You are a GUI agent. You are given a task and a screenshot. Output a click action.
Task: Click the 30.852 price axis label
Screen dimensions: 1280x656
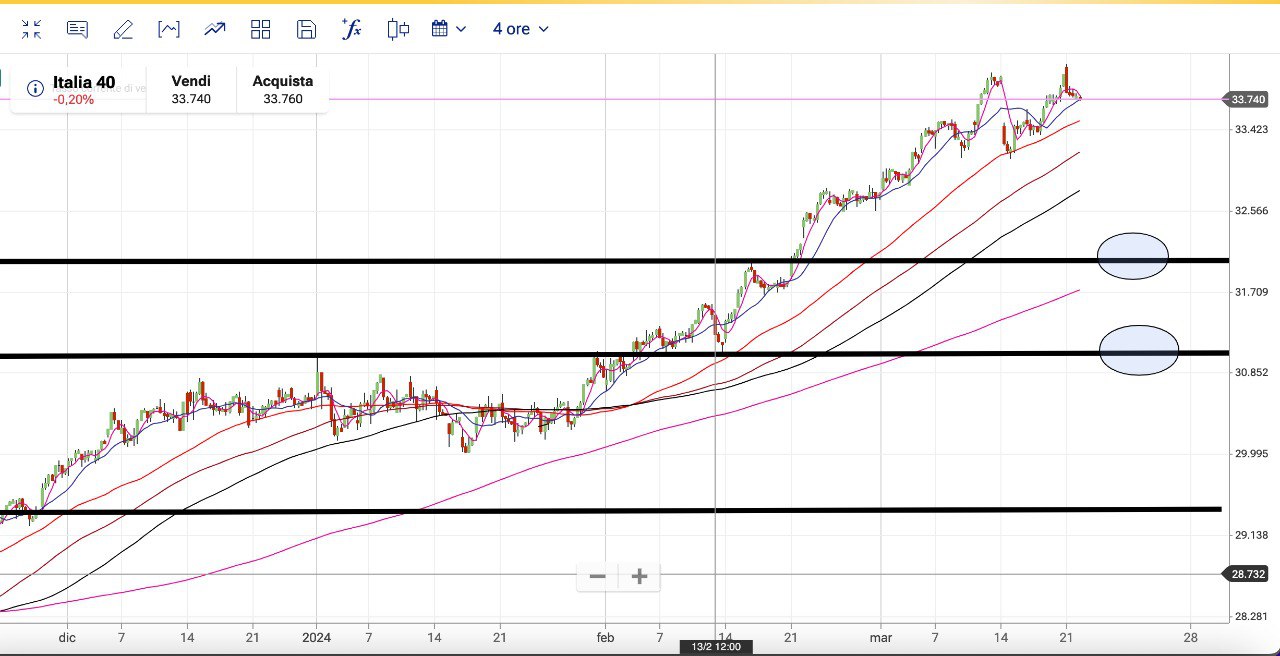point(1250,372)
